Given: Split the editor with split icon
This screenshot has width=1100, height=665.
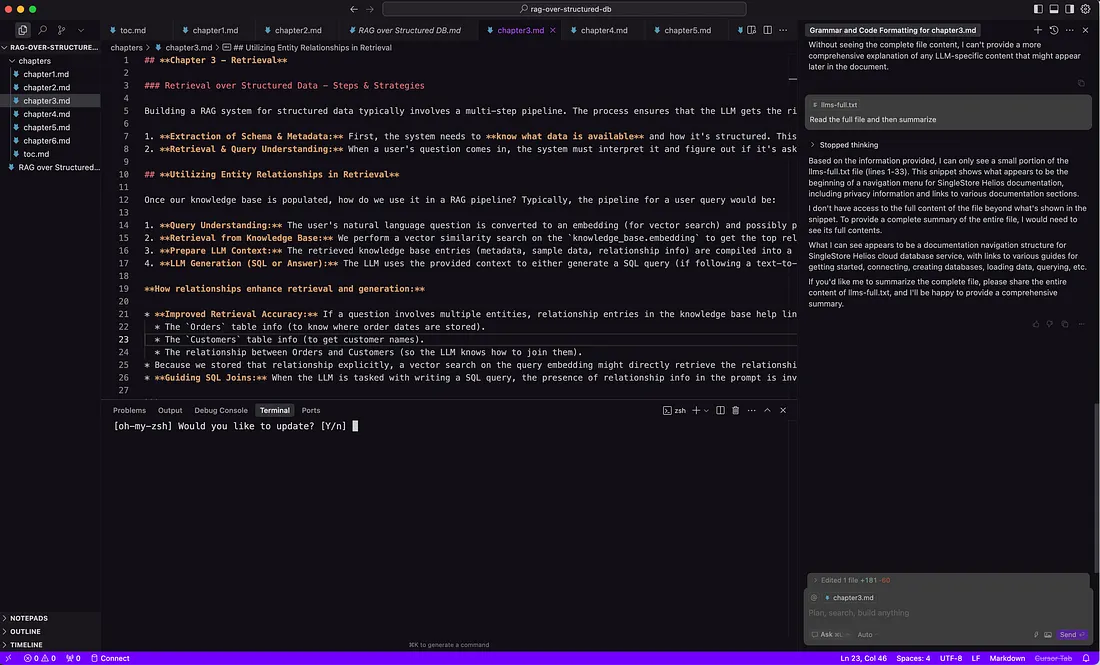Looking at the screenshot, I should [766, 31].
